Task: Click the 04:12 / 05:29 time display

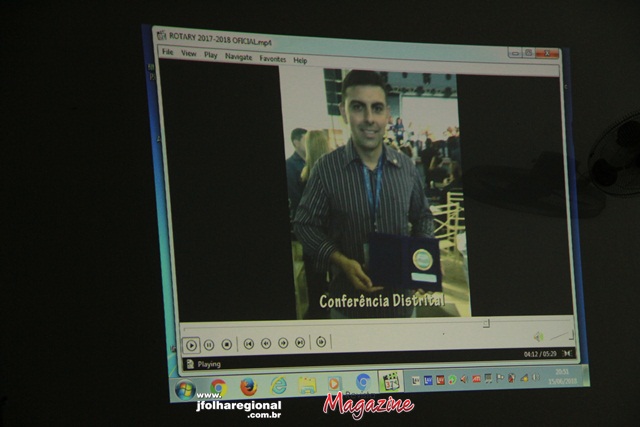Action: click(540, 354)
